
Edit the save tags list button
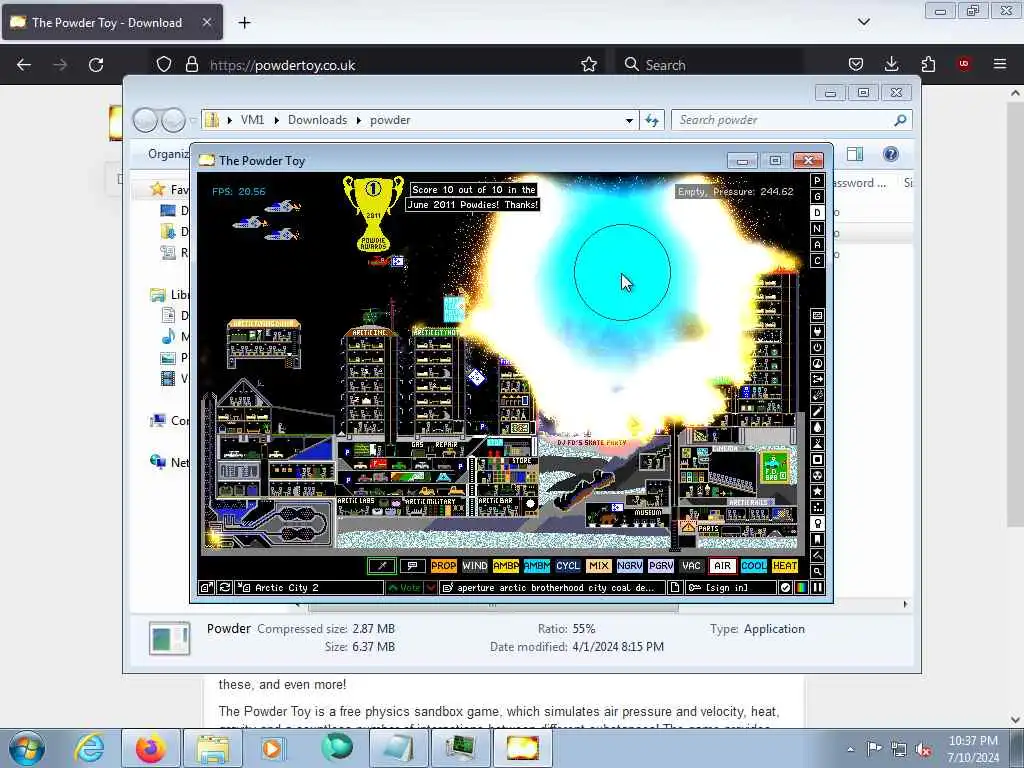[x=552, y=588]
